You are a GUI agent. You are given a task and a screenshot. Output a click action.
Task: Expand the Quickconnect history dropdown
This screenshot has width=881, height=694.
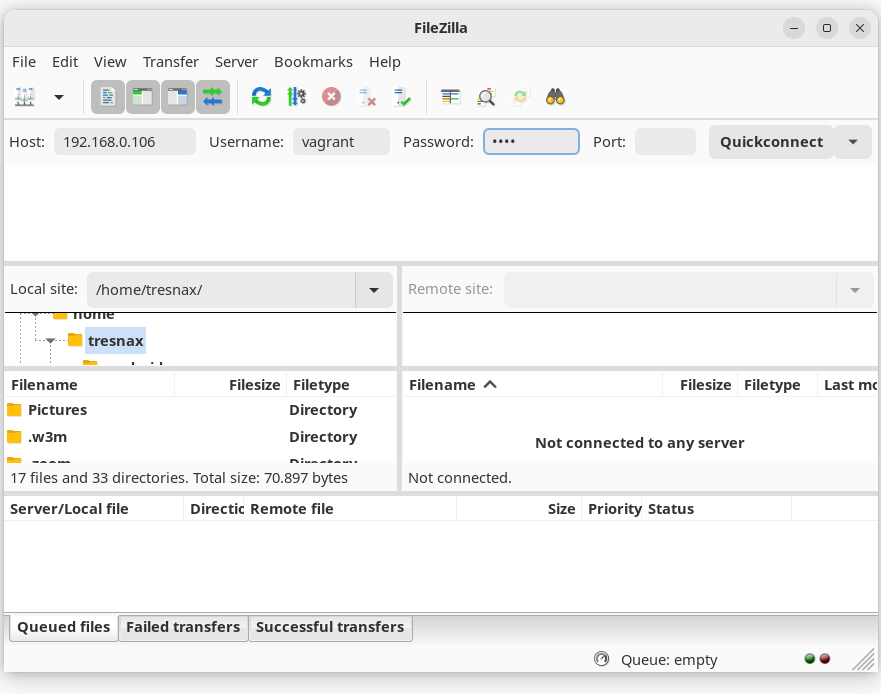pyautogui.click(x=852, y=142)
